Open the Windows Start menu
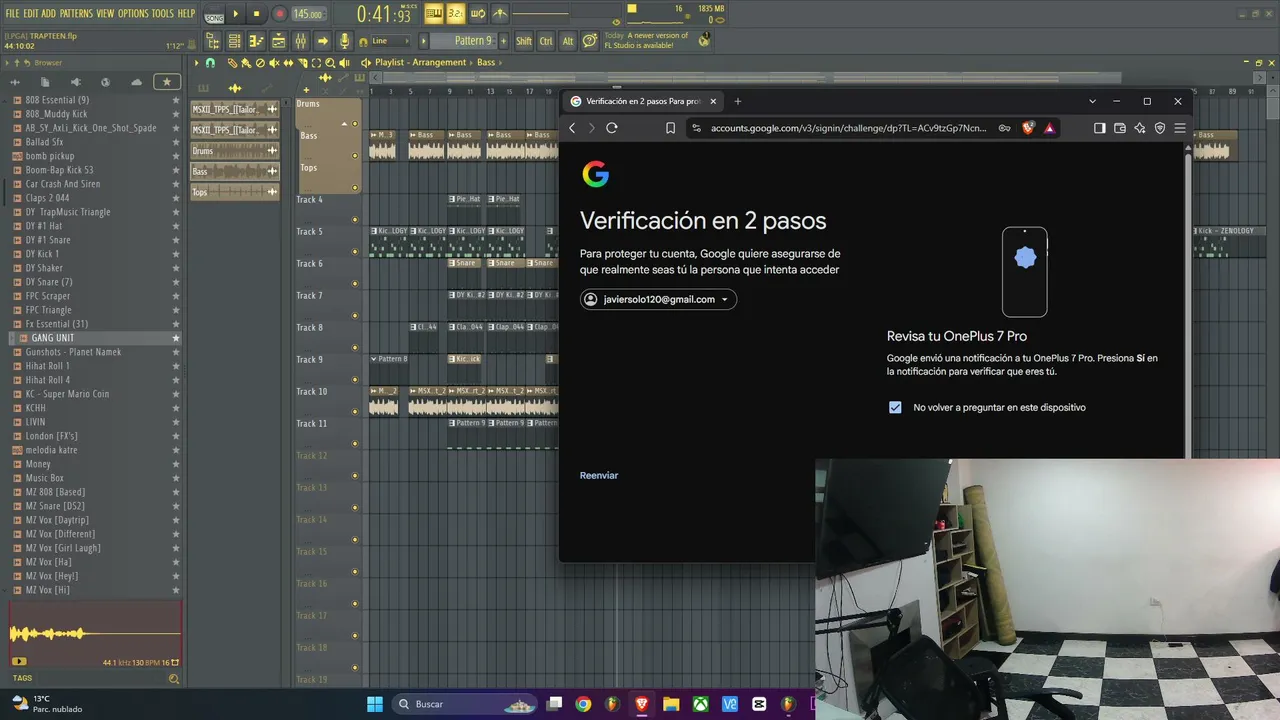 (x=375, y=704)
